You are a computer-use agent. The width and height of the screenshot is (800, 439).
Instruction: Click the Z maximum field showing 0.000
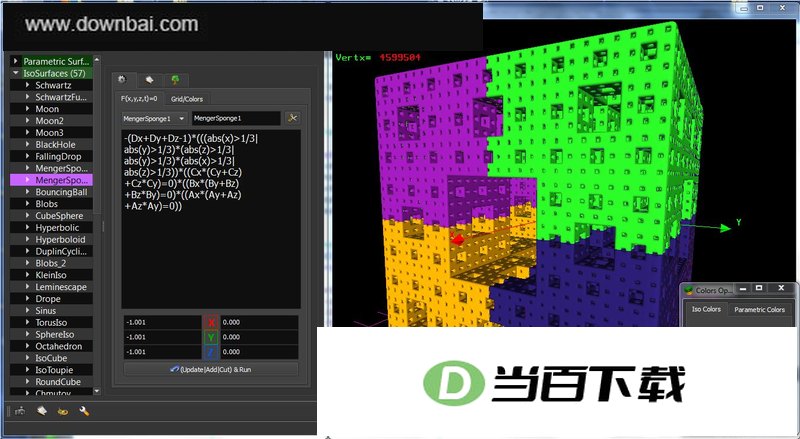pos(259,352)
